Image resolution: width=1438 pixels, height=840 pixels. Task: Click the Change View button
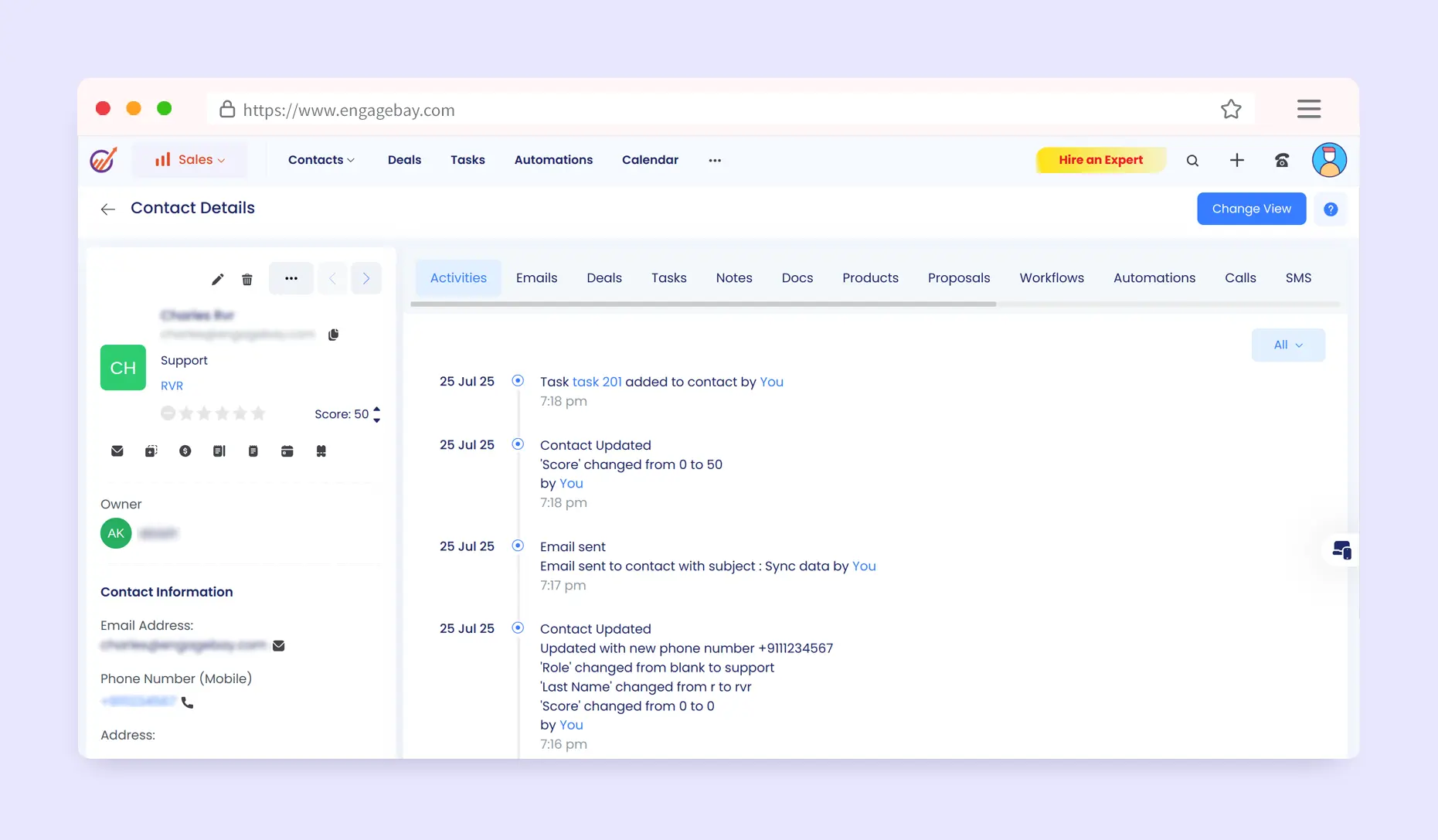pyautogui.click(x=1250, y=209)
